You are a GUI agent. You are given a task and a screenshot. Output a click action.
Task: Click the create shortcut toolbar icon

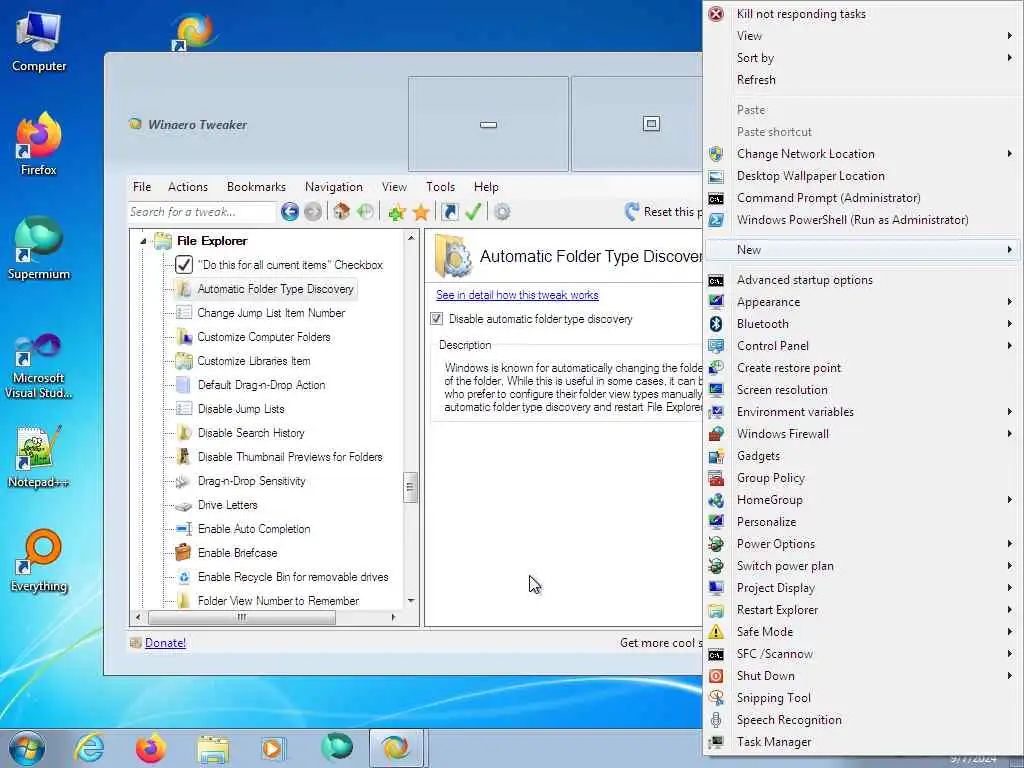coord(449,212)
